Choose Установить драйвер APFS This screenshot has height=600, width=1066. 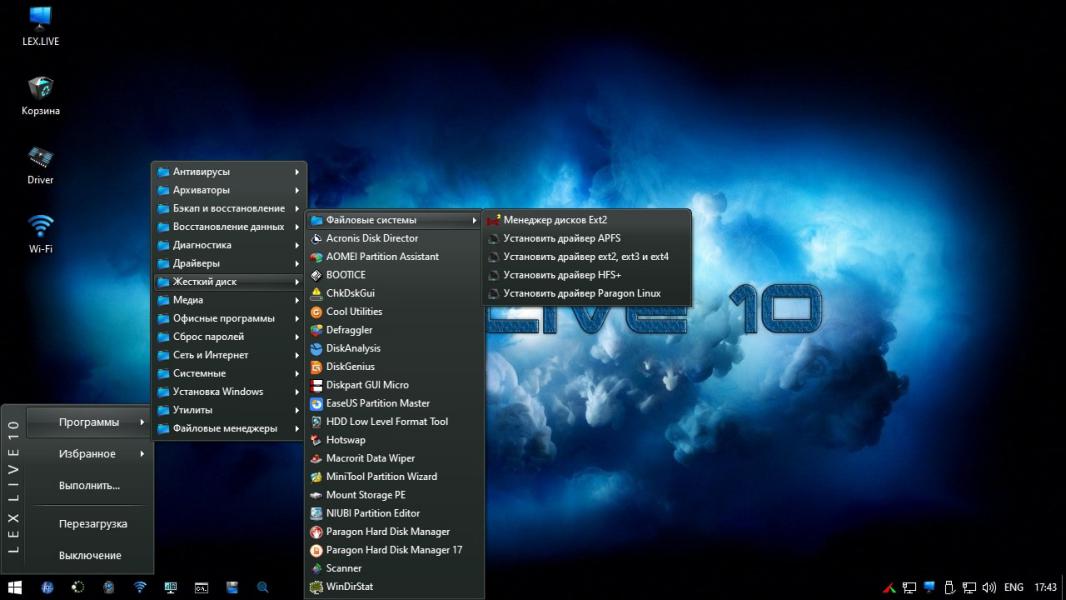(x=562, y=239)
